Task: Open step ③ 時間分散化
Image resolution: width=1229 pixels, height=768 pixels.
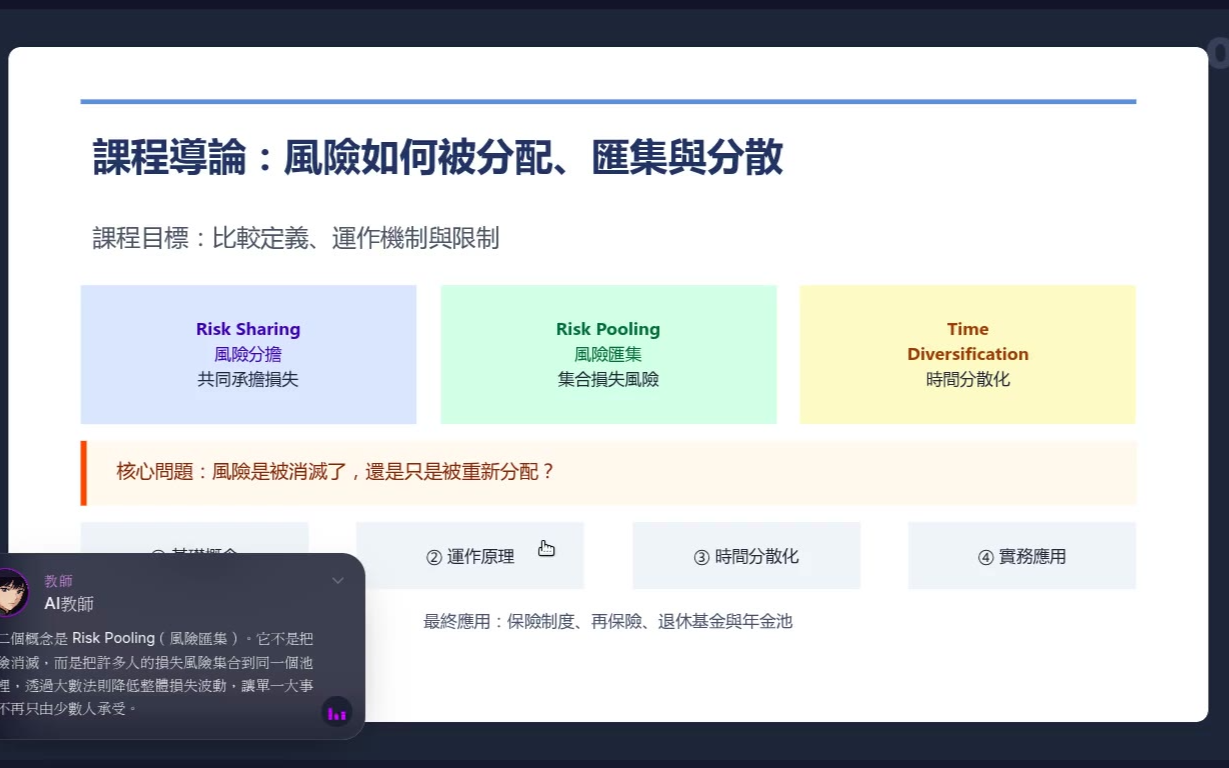Action: tap(746, 556)
